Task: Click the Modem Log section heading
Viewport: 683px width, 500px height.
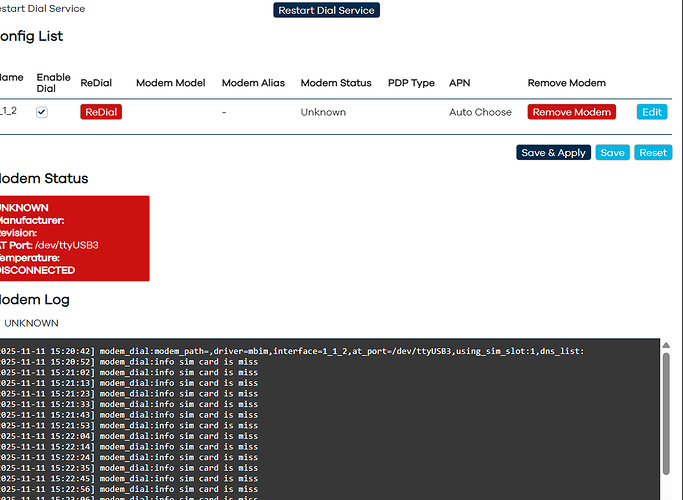Action: coord(35,299)
